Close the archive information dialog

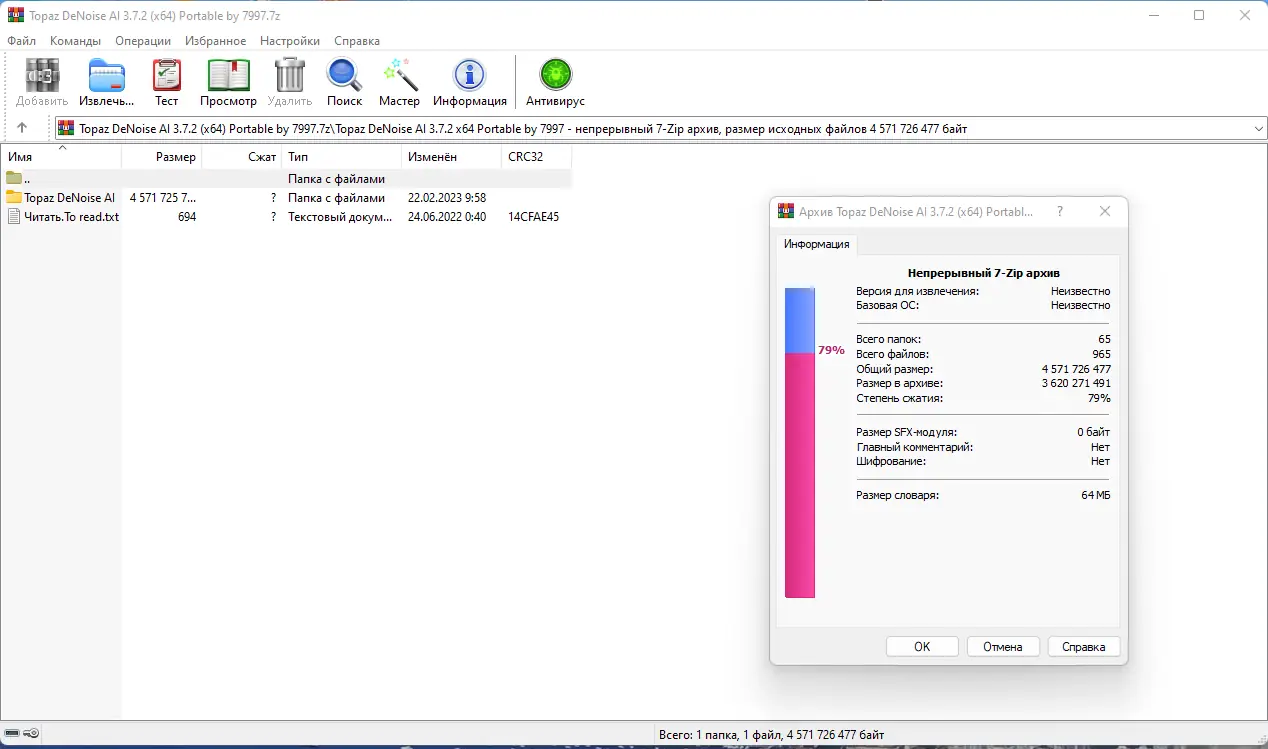coord(1105,212)
